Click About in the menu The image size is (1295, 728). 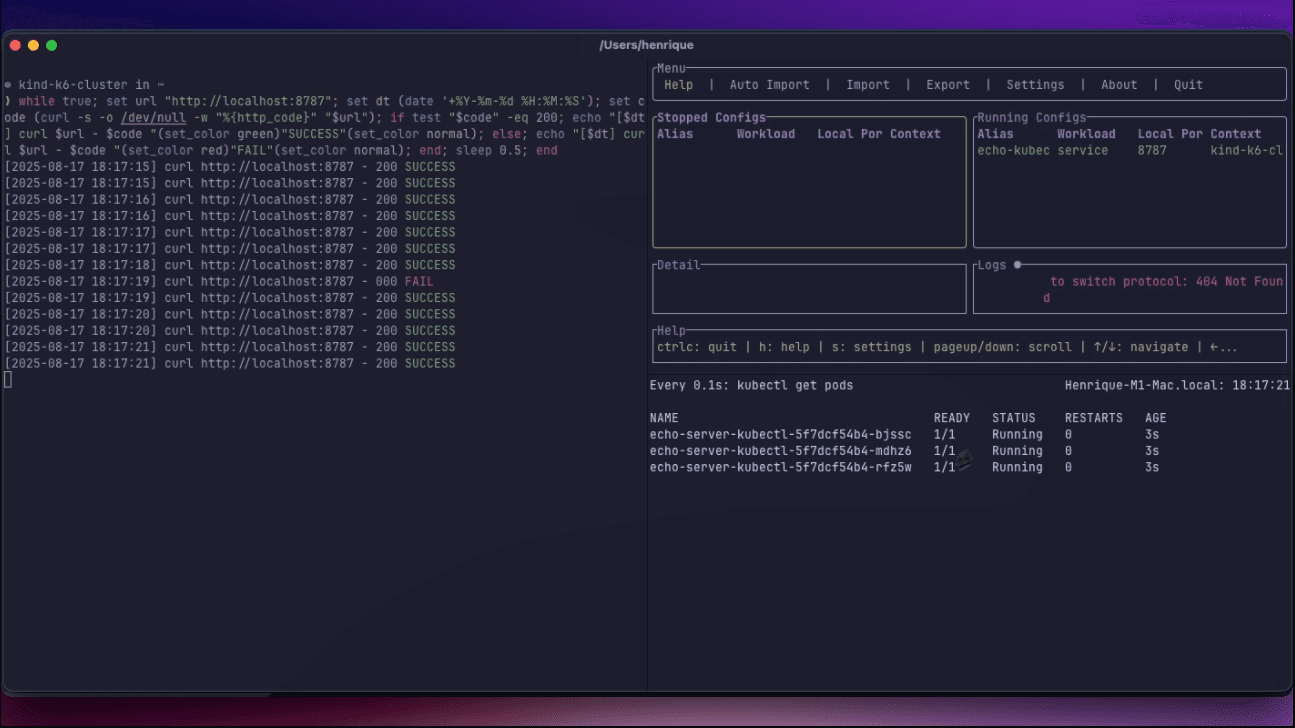[1118, 85]
